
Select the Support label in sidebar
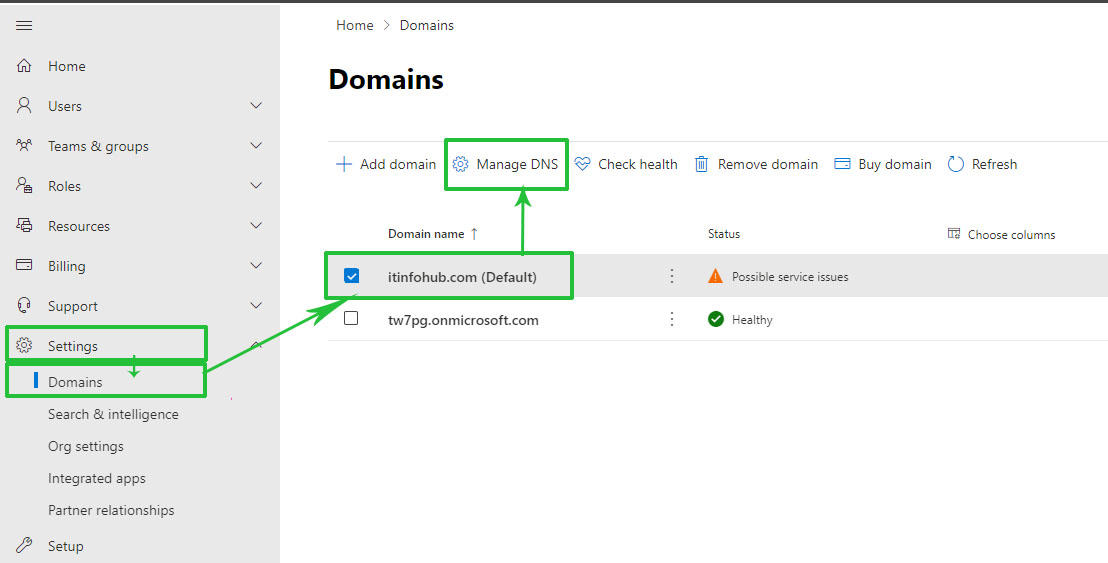click(73, 307)
